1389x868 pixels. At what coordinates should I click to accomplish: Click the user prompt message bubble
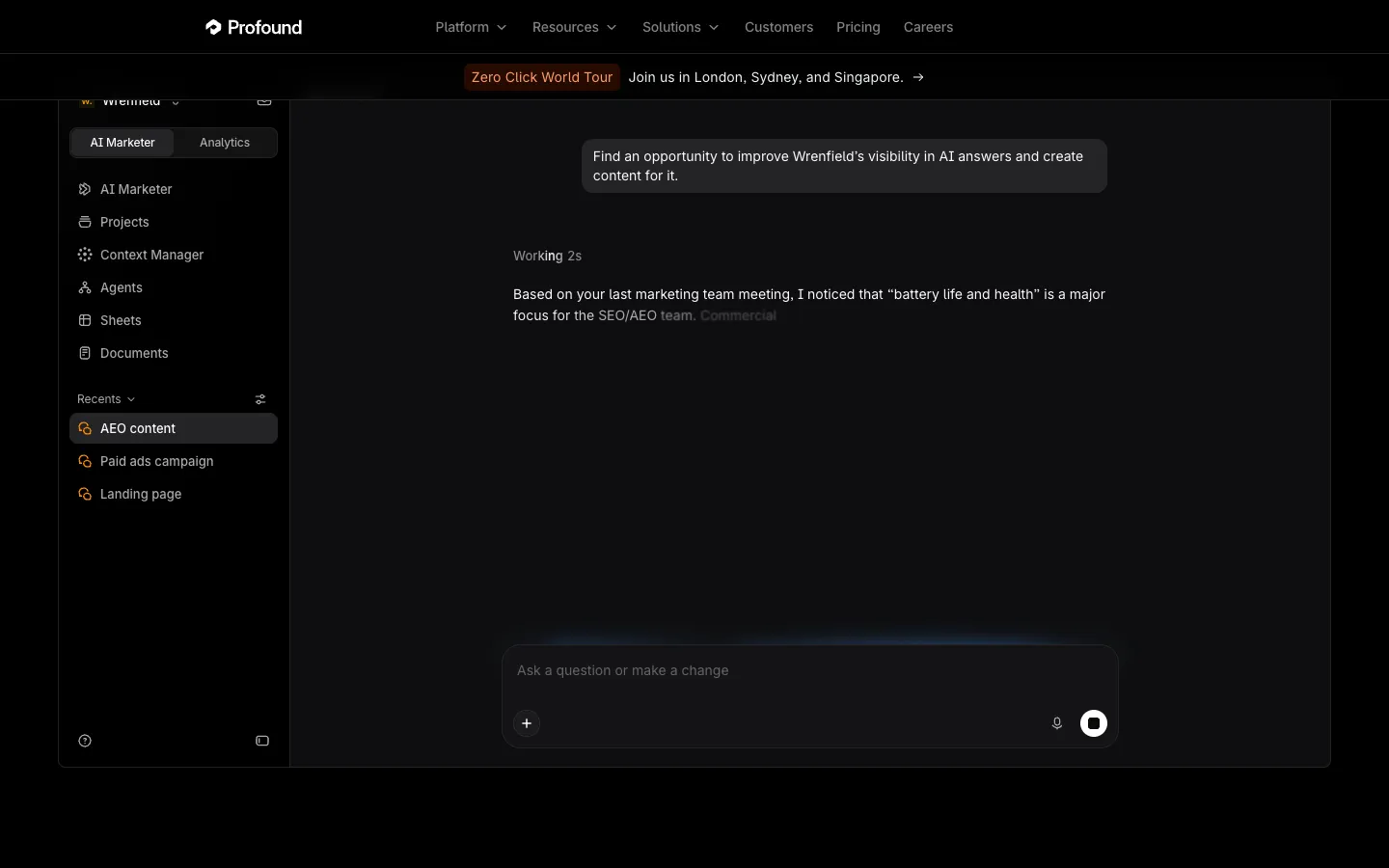(x=844, y=166)
